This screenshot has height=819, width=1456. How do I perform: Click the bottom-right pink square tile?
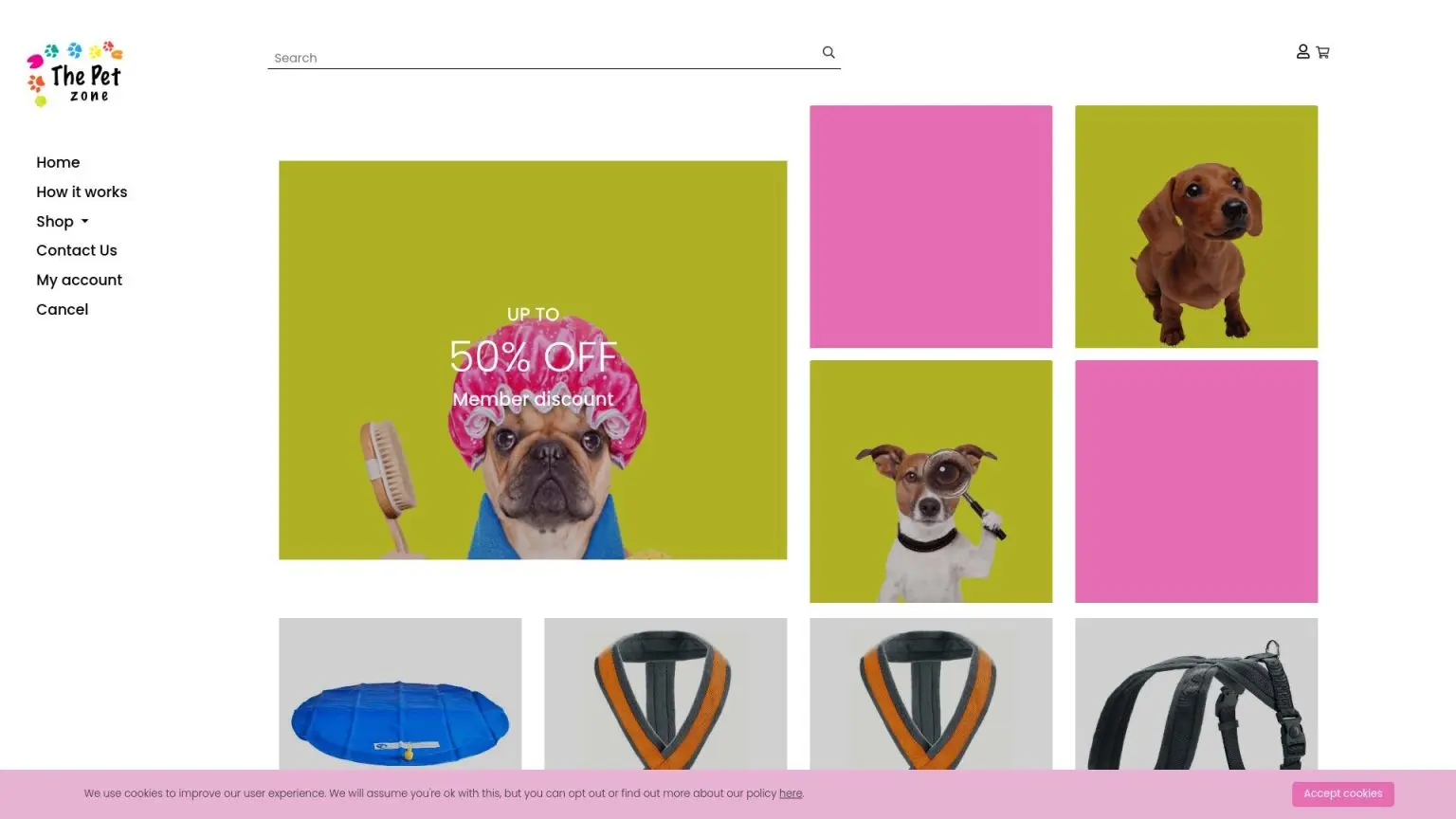click(x=1196, y=482)
